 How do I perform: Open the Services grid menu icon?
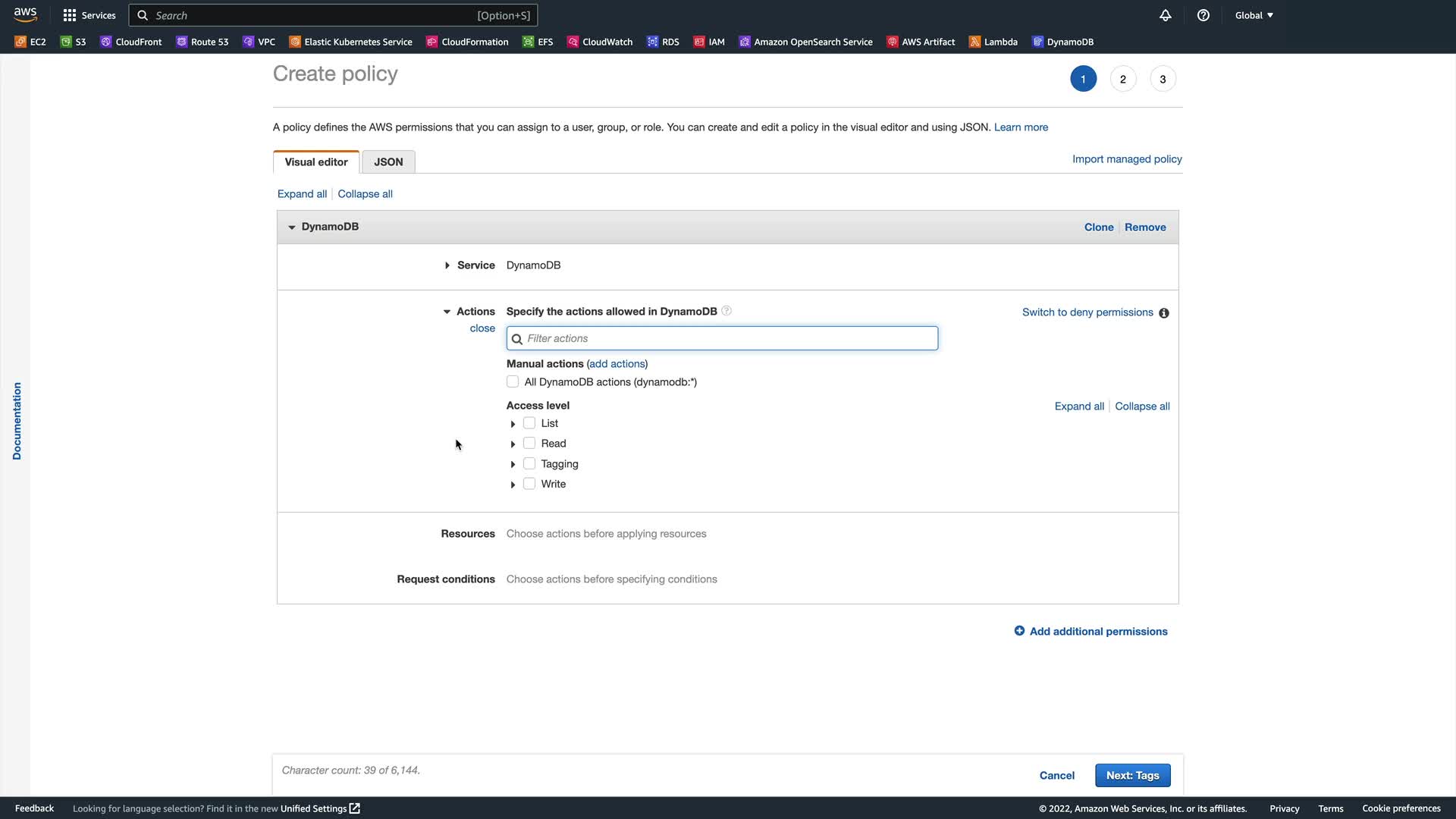70,15
